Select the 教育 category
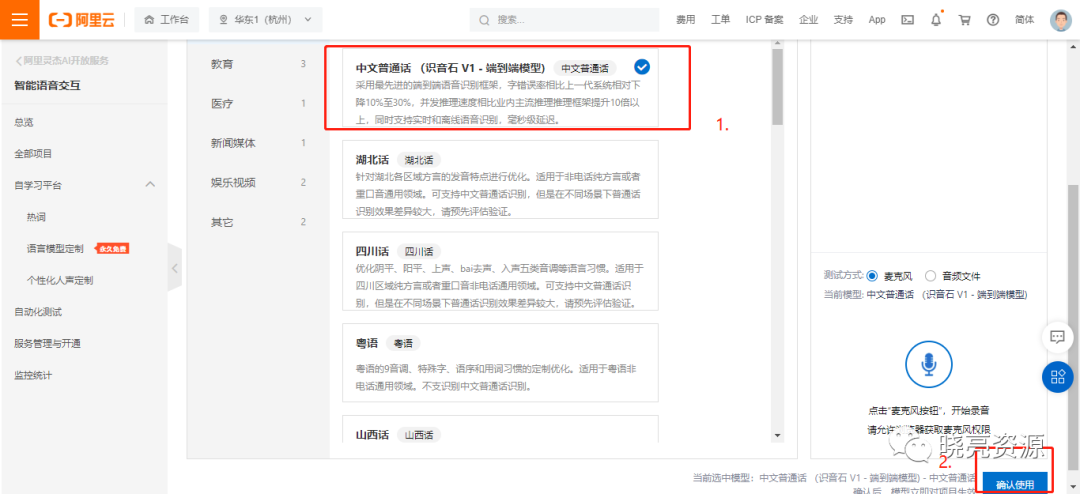 [258, 64]
